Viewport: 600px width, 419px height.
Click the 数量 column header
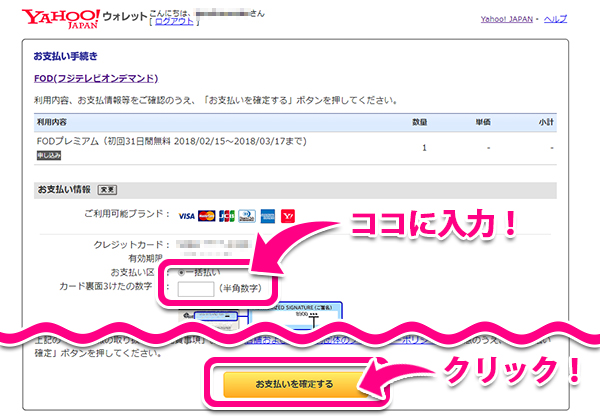[x=420, y=122]
